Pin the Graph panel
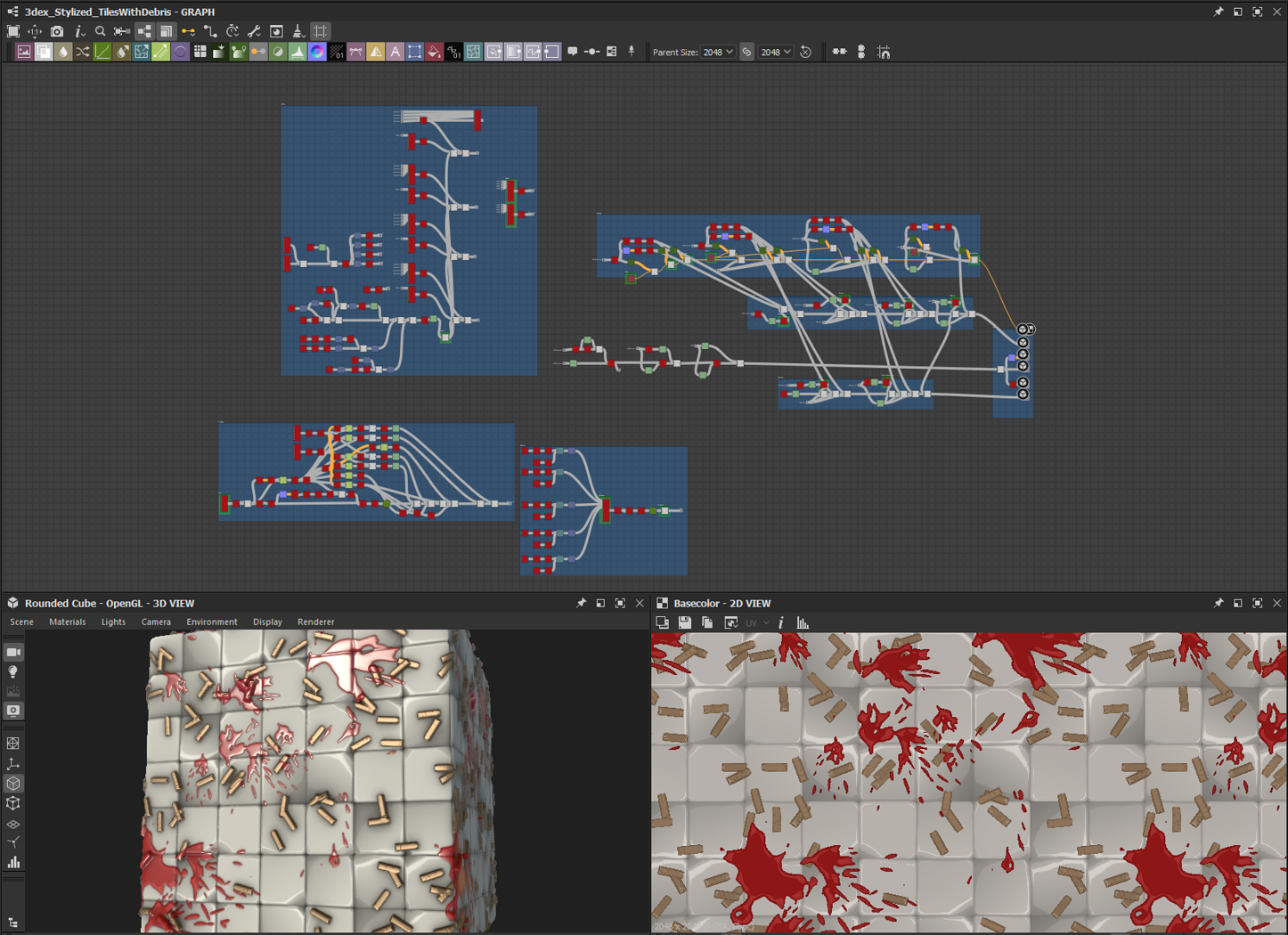 (x=1218, y=12)
